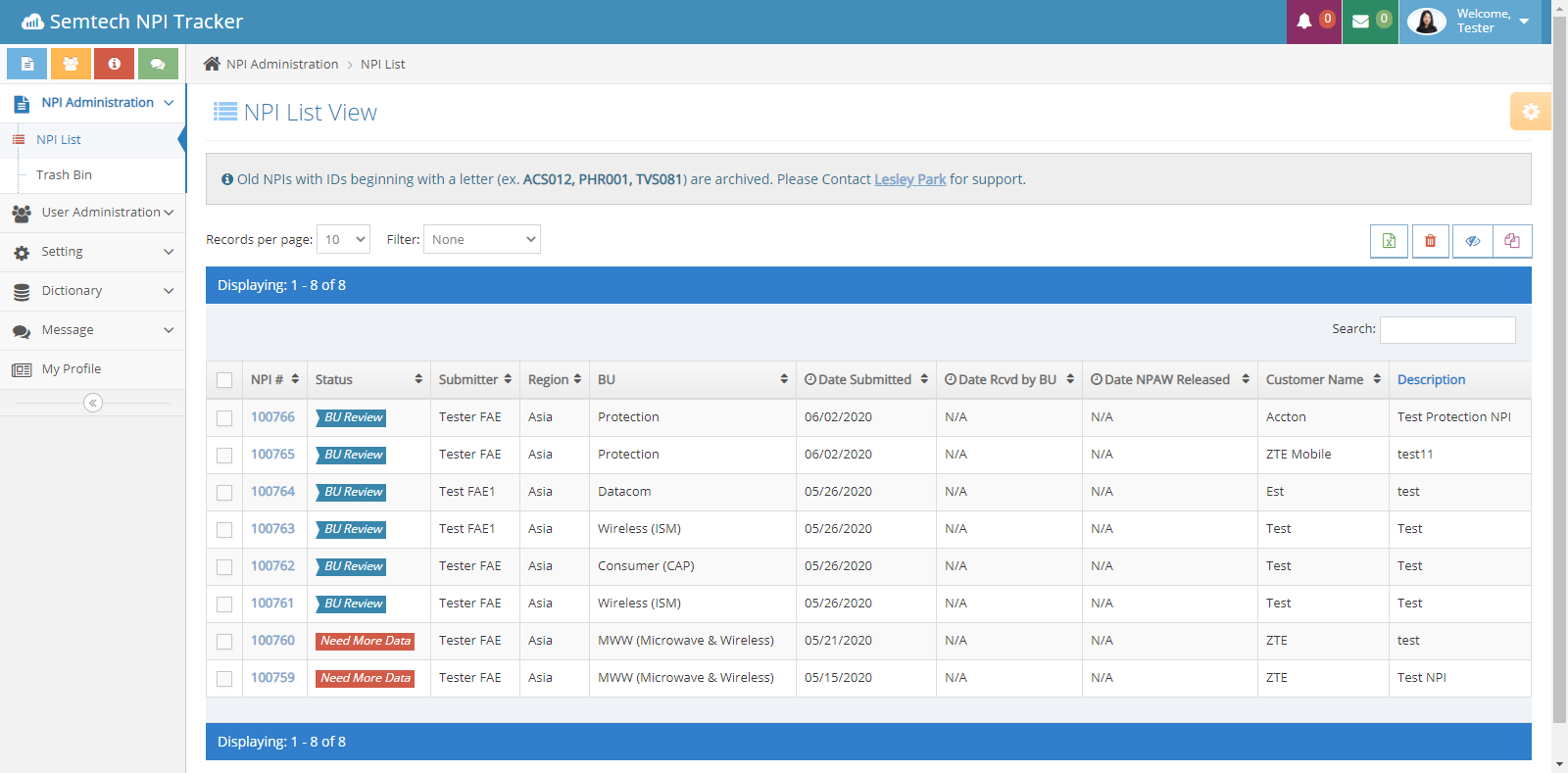Click the home breadcrumb icon
1568x773 pixels.
pyautogui.click(x=212, y=64)
